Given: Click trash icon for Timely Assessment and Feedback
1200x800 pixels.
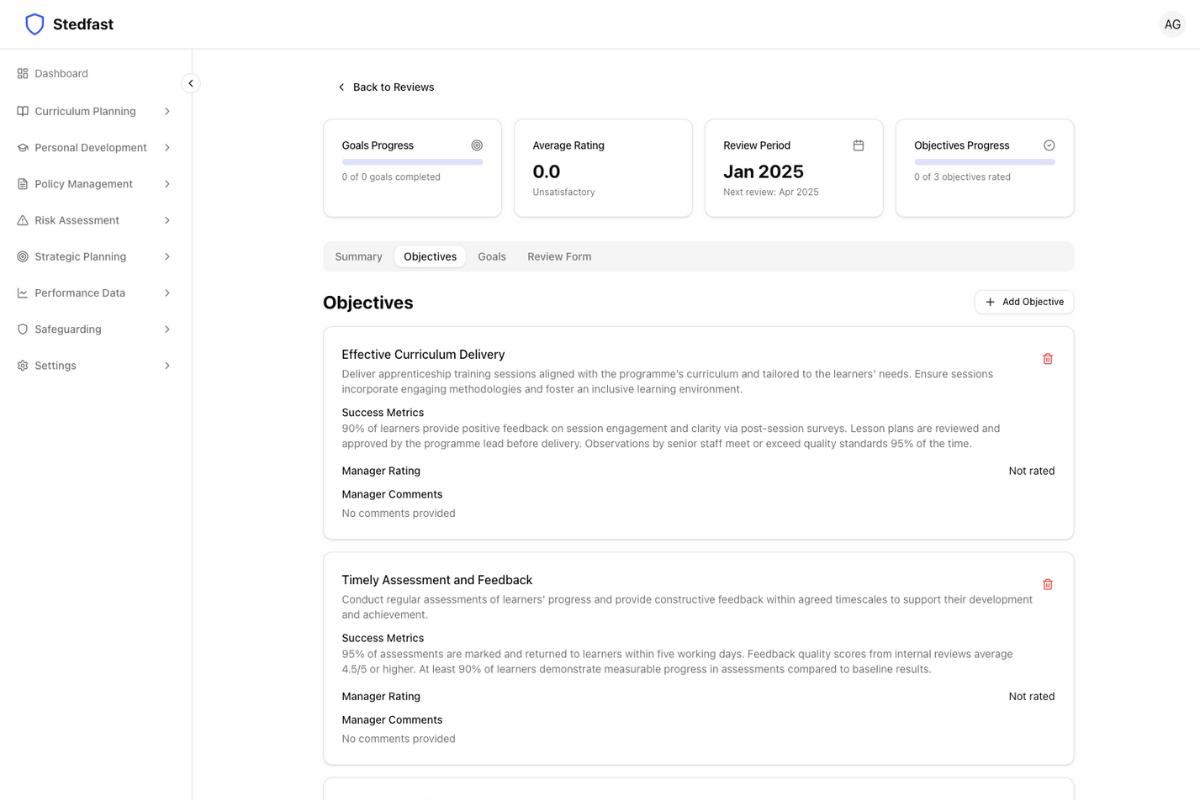Looking at the screenshot, I should click(x=1047, y=584).
